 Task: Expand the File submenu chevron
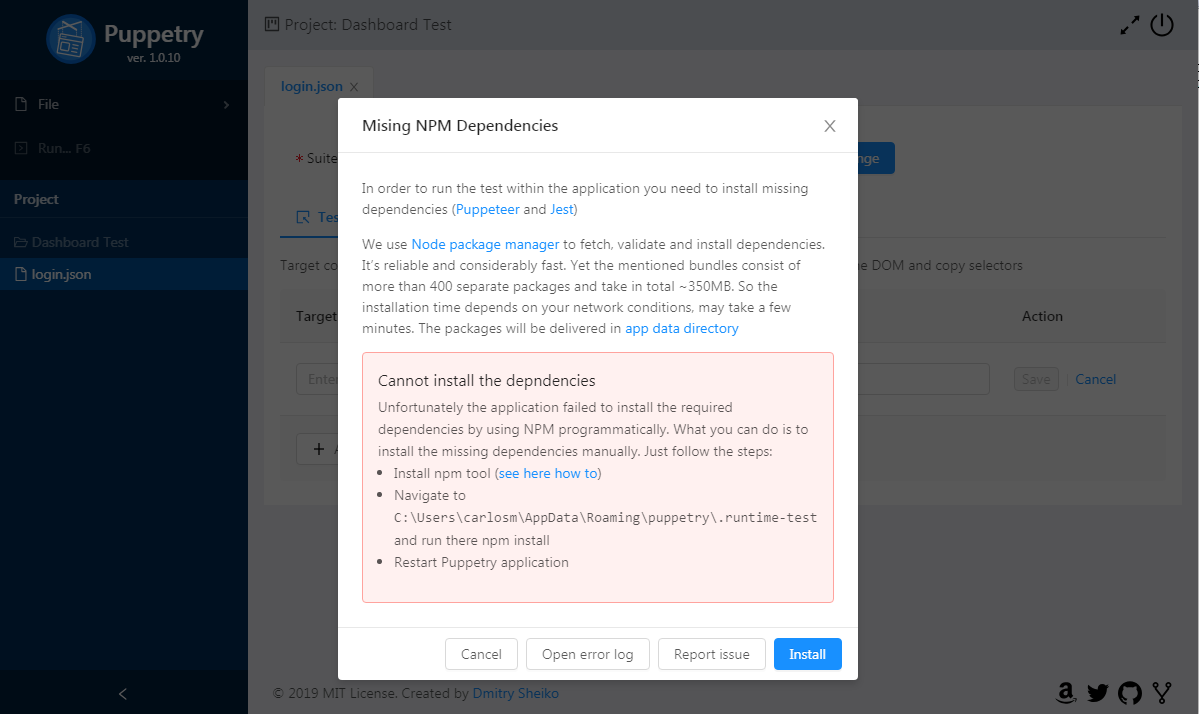coord(226,105)
